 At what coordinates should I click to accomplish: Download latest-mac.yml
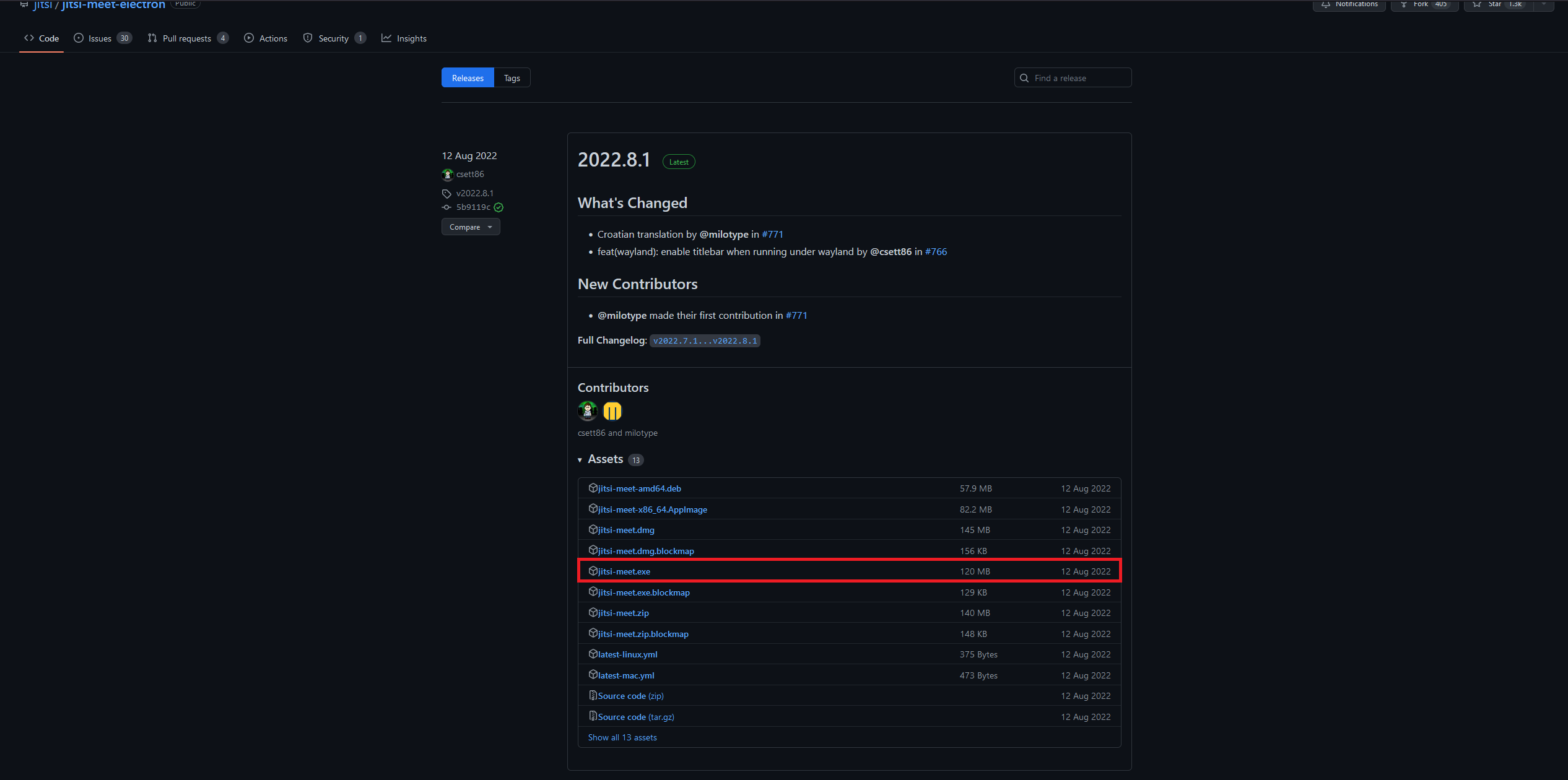pyautogui.click(x=626, y=675)
